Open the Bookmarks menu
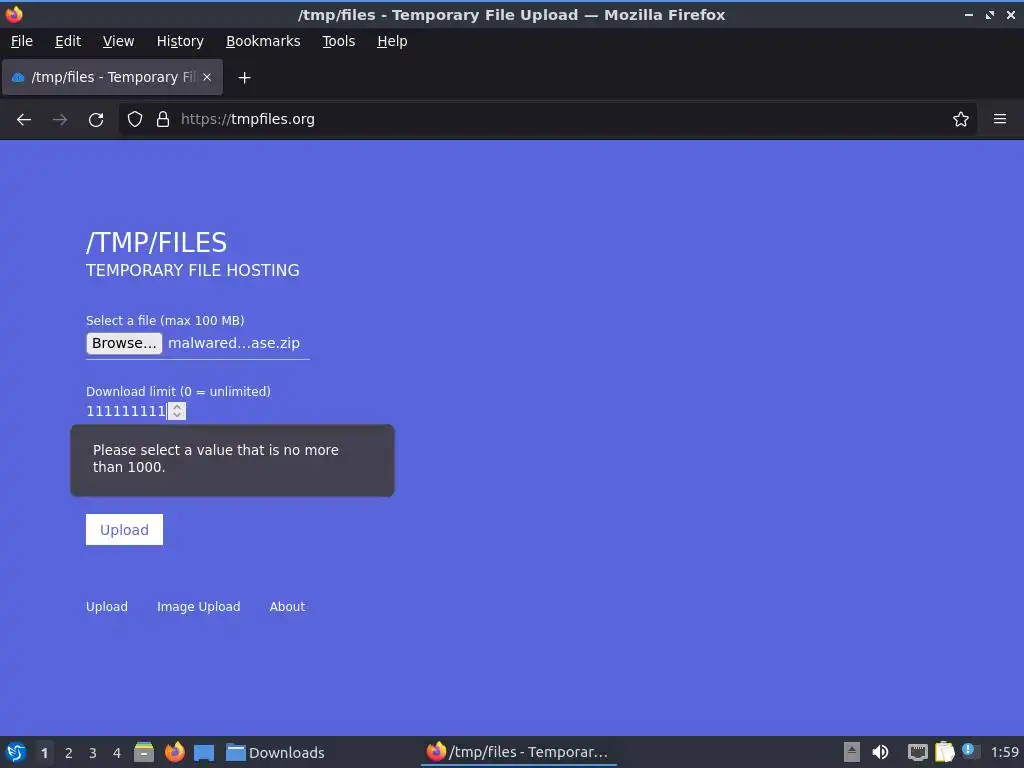This screenshot has height=768, width=1024. click(263, 41)
